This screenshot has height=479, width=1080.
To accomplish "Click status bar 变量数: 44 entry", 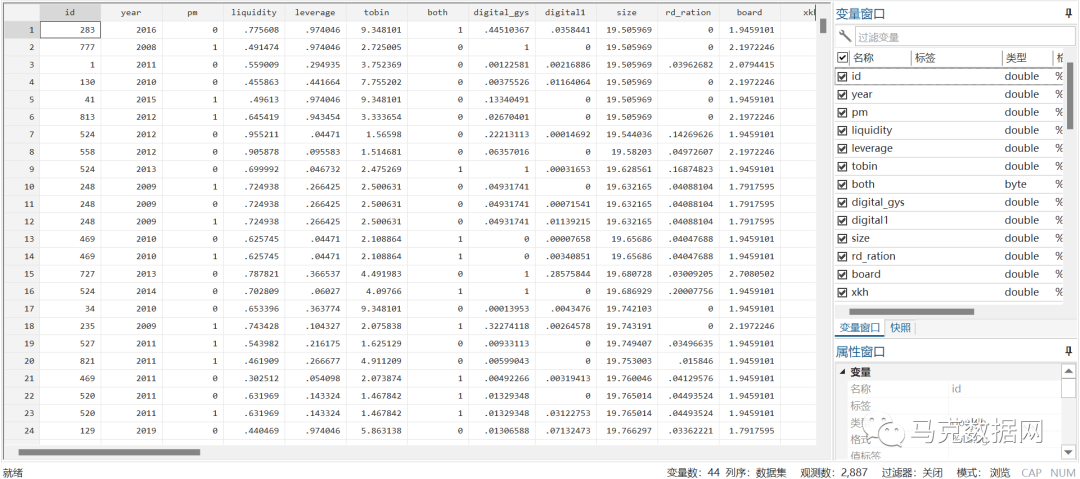I will (693, 473).
